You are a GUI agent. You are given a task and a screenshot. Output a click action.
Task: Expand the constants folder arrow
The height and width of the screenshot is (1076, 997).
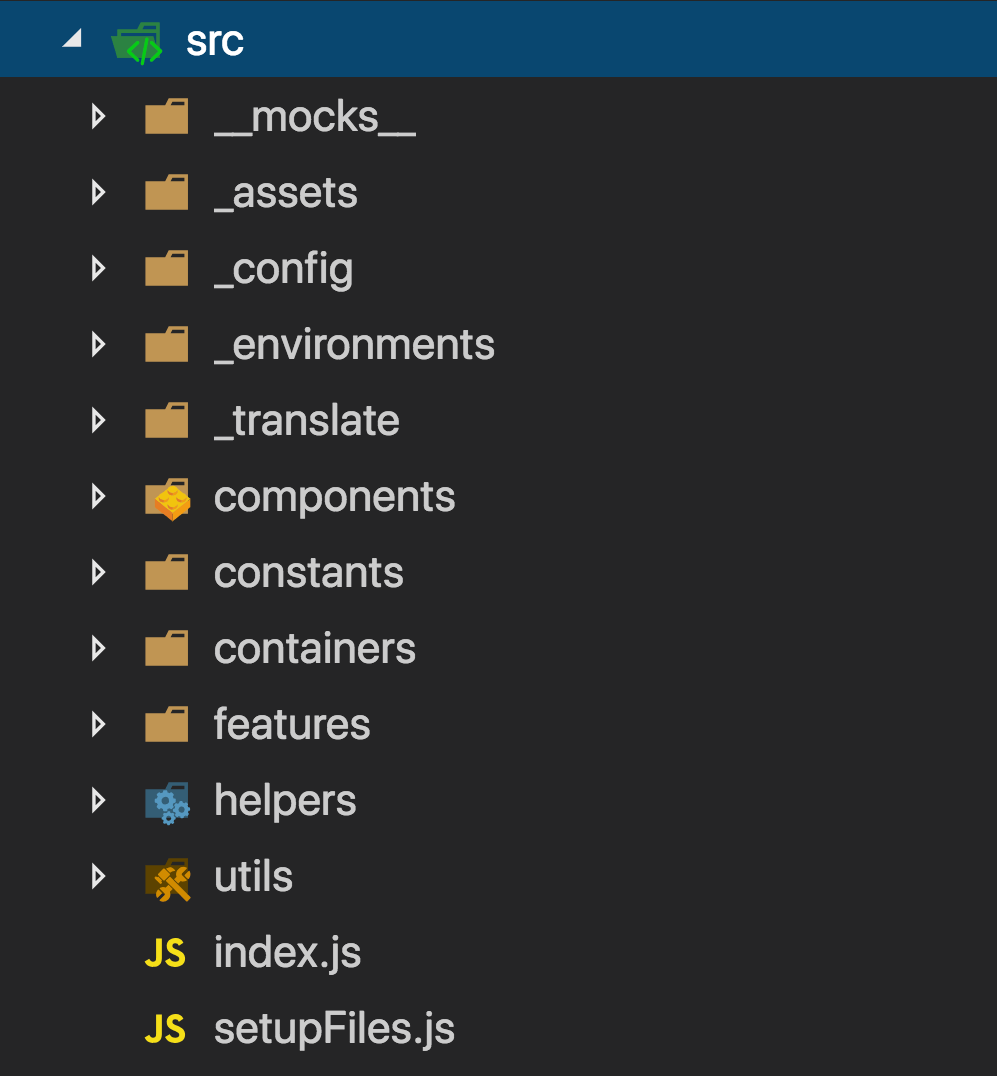point(98,572)
